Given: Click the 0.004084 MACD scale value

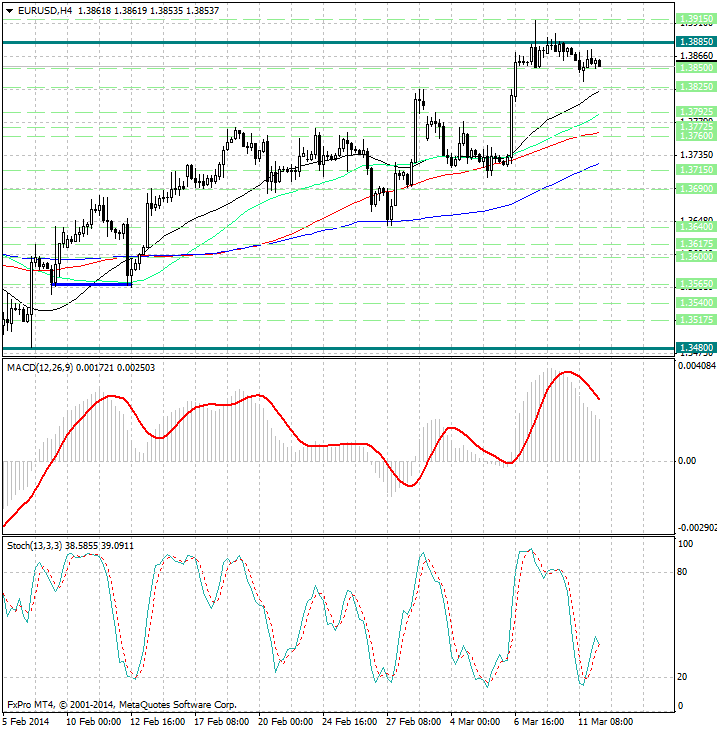Looking at the screenshot, I should pyautogui.click(x=697, y=366).
